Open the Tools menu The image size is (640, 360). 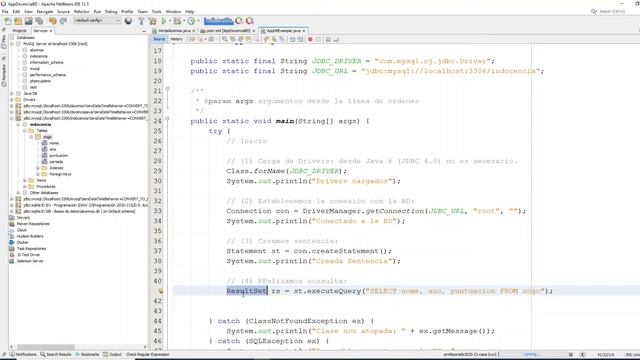tap(157, 12)
